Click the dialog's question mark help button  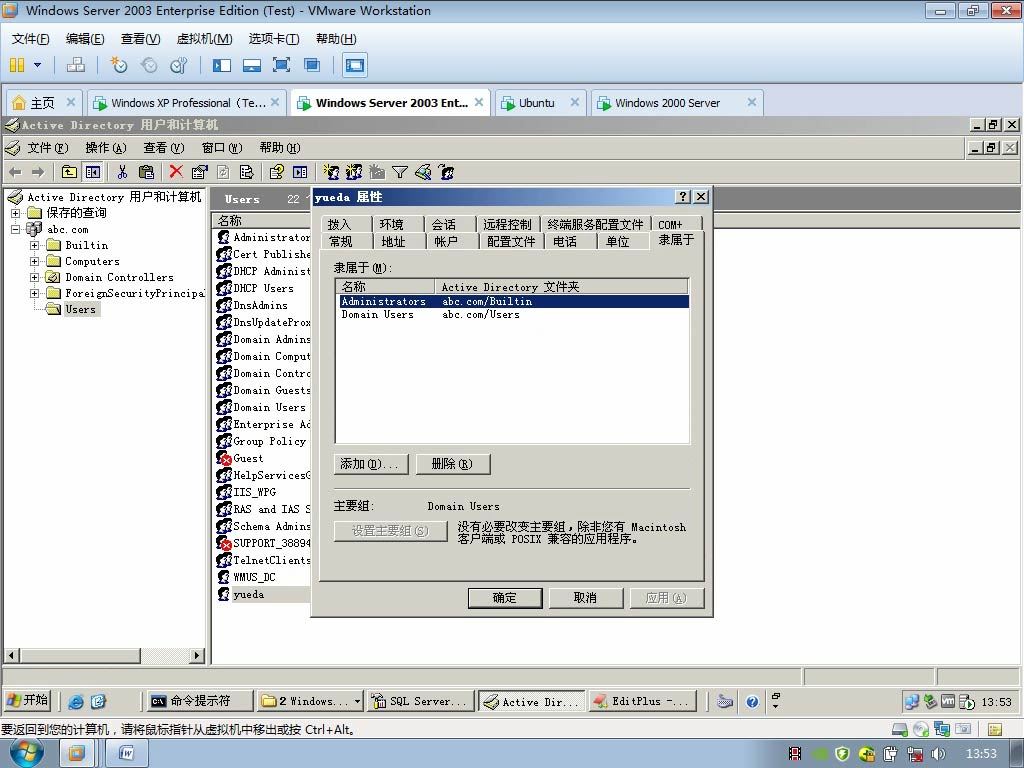click(682, 197)
